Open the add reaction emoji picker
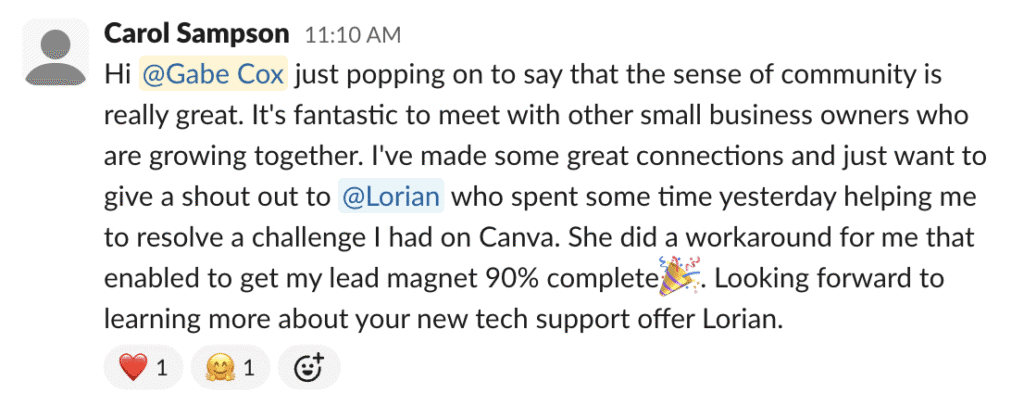Viewport: 1024px width, 406px height. 309,369
